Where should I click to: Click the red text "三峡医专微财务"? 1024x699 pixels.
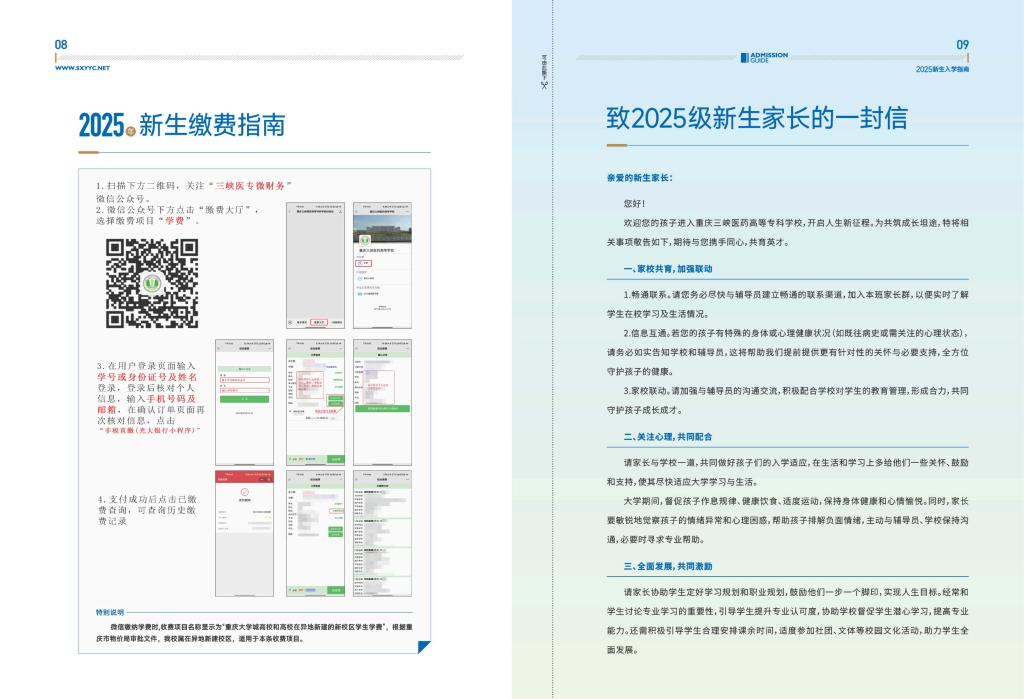(250, 186)
